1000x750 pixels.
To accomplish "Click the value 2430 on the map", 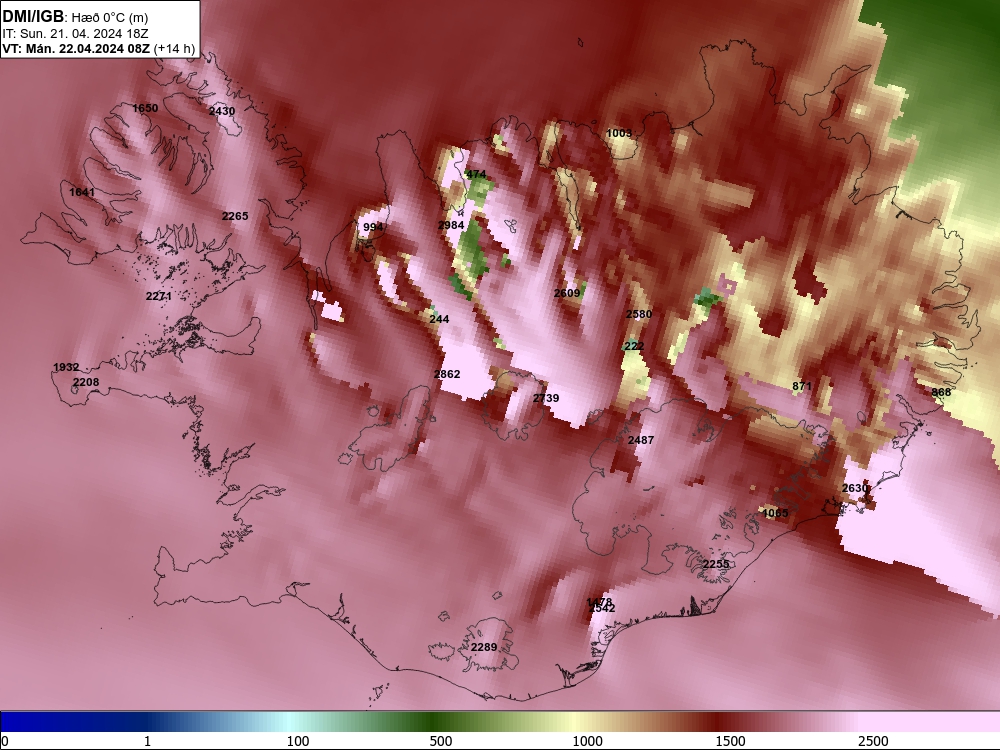I will (222, 111).
